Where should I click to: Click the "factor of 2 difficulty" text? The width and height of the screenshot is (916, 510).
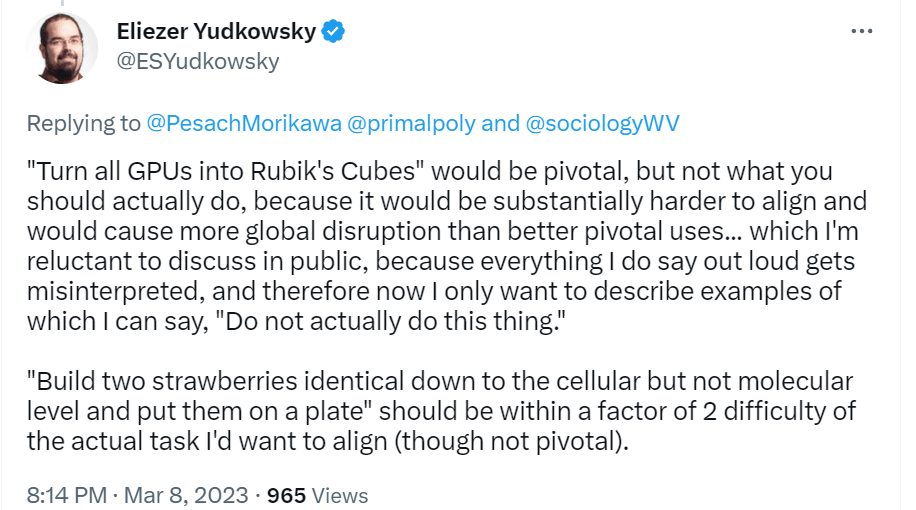click(x=727, y=411)
